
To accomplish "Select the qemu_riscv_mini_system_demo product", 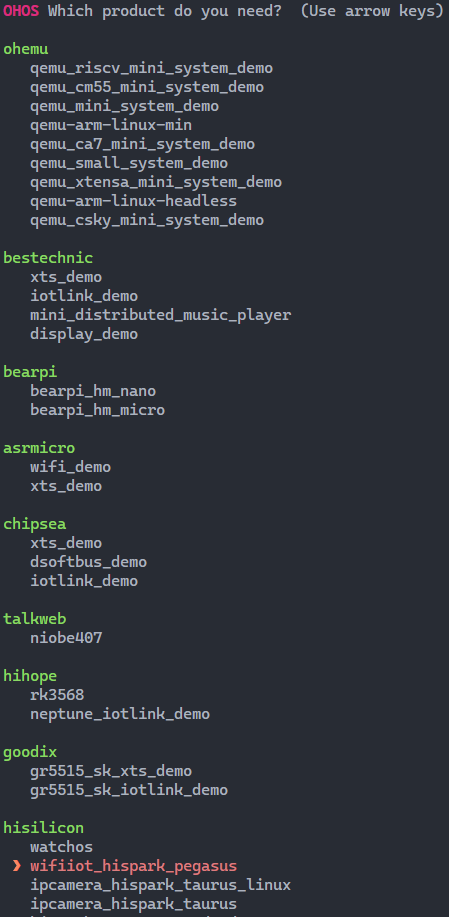I will (151, 68).
